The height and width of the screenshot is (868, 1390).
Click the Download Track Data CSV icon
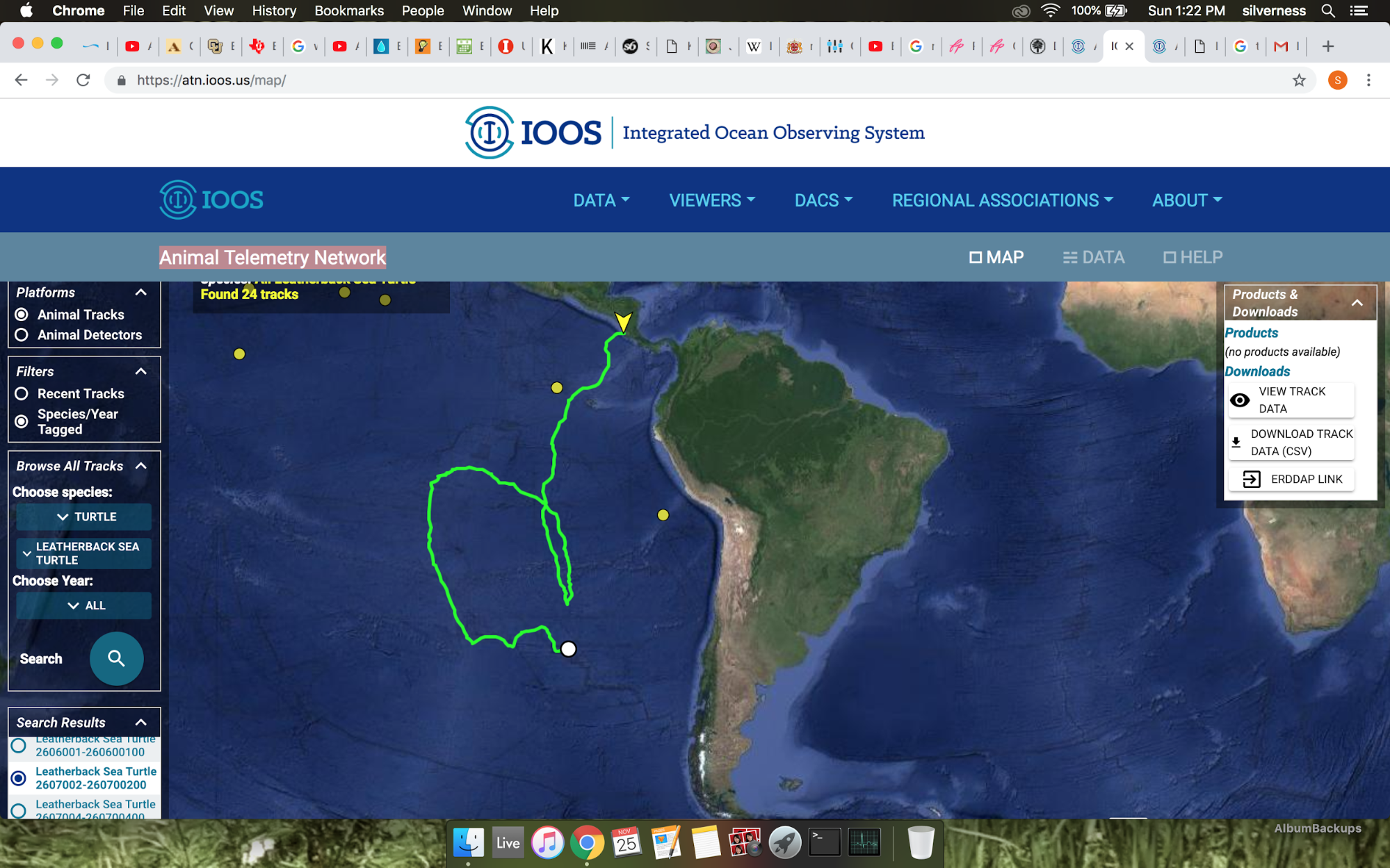(1237, 442)
